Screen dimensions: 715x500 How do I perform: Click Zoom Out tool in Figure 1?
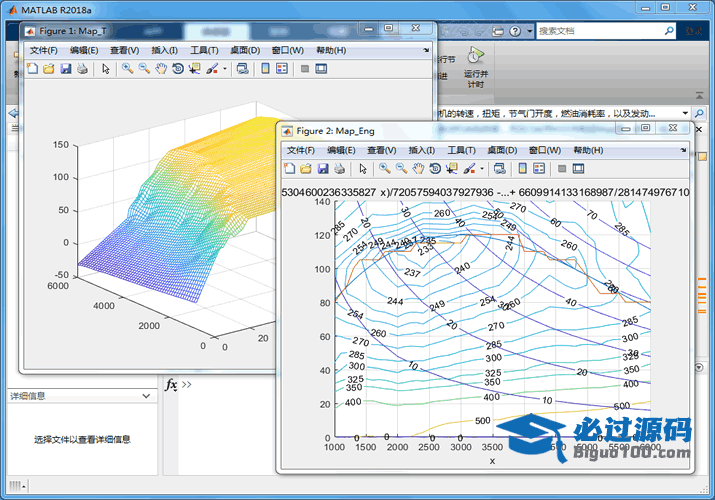tap(144, 69)
